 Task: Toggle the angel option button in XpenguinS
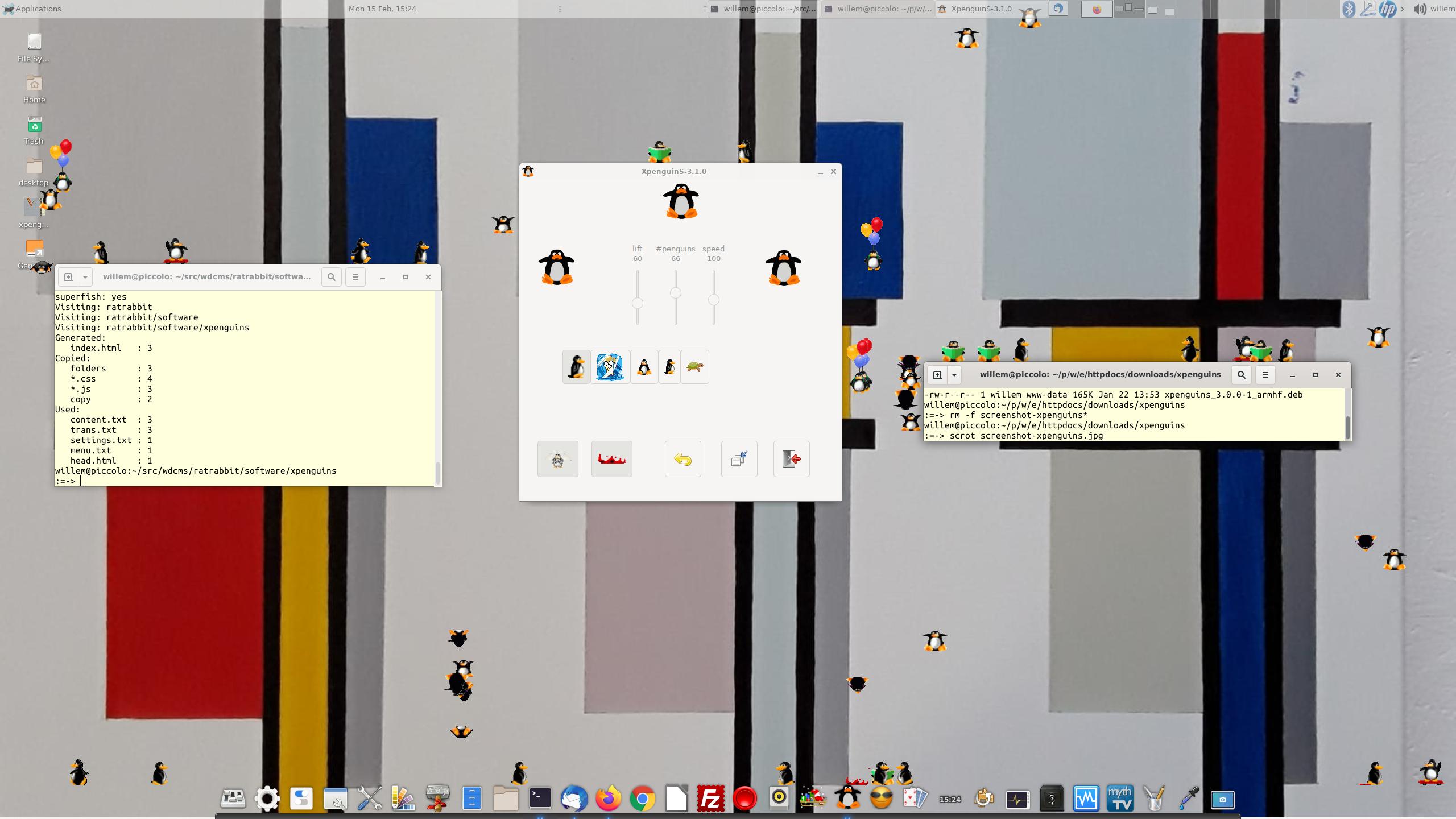(557, 459)
